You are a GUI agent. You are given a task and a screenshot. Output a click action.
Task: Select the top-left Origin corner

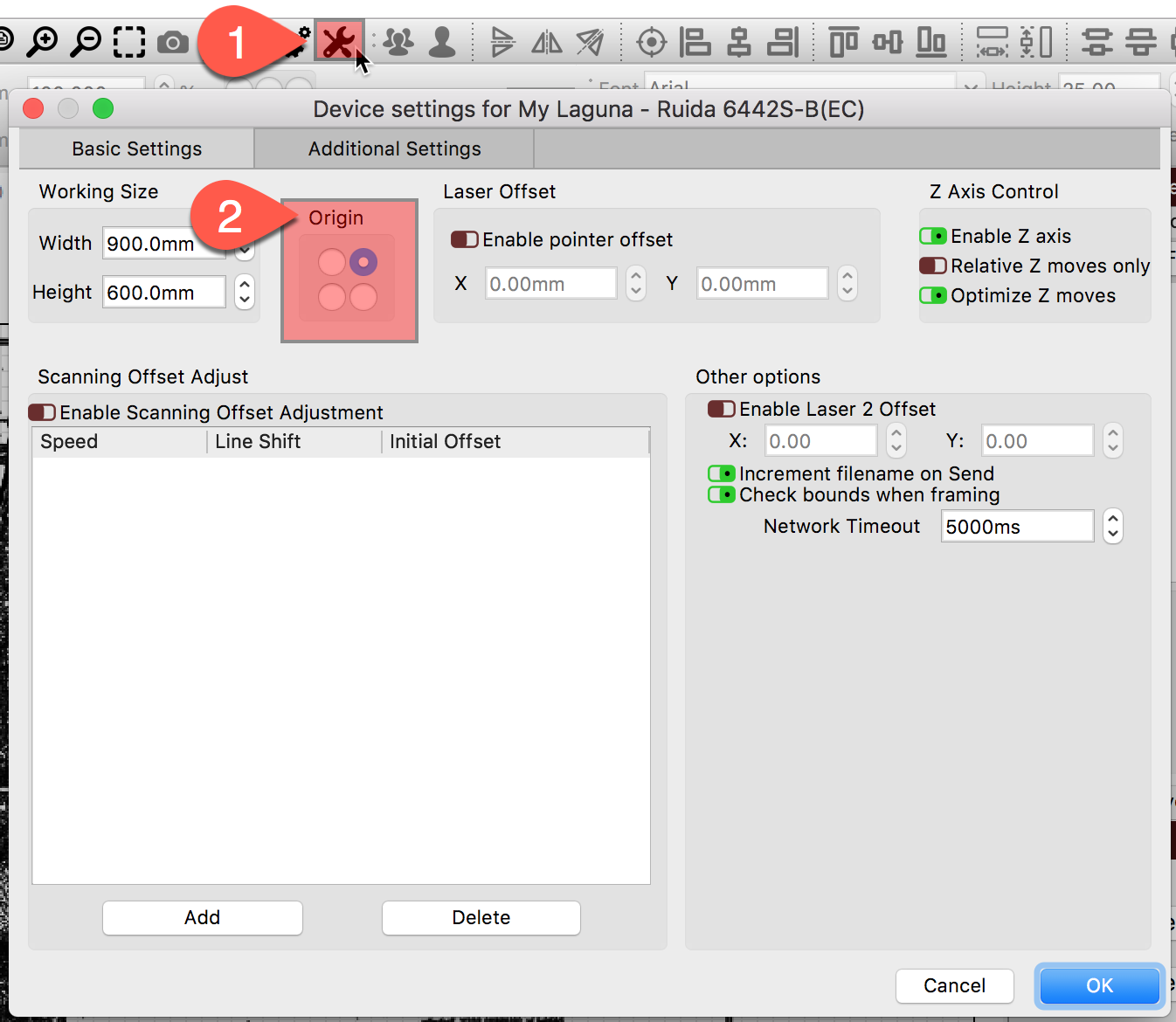pyautogui.click(x=332, y=262)
